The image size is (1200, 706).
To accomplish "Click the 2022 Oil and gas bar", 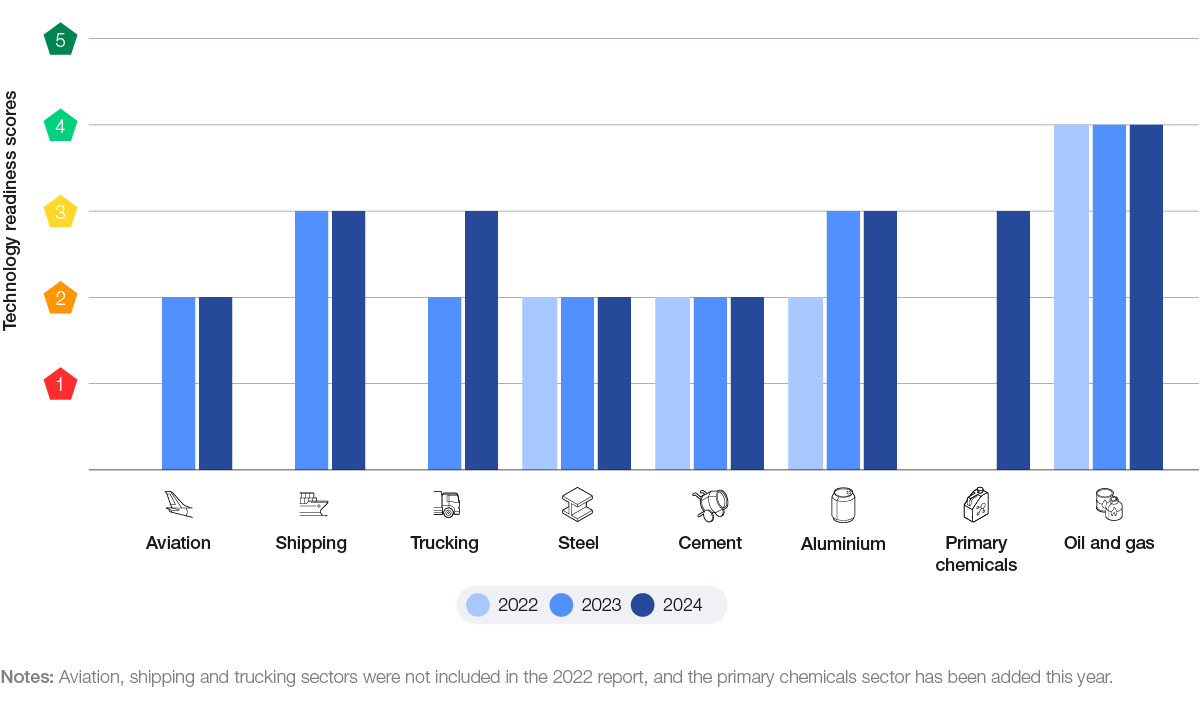I will pyautogui.click(x=1071, y=297).
